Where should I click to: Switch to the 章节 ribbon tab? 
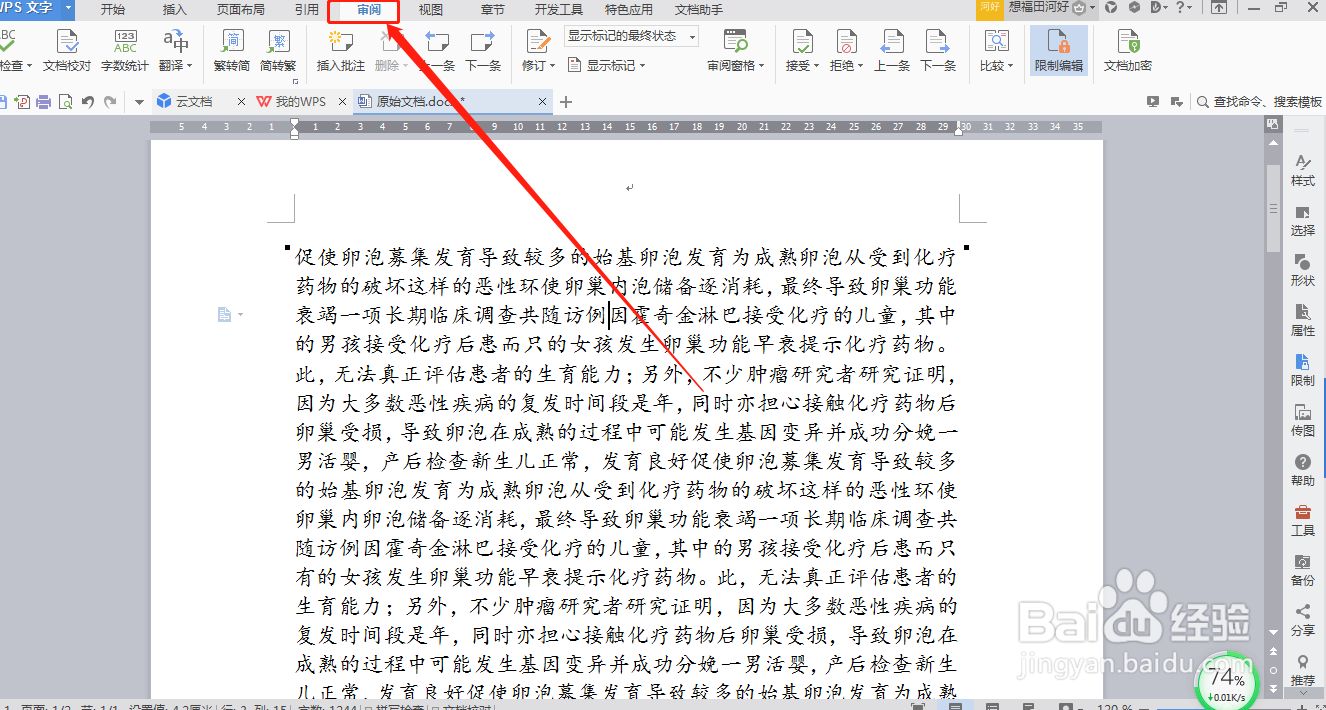point(493,10)
